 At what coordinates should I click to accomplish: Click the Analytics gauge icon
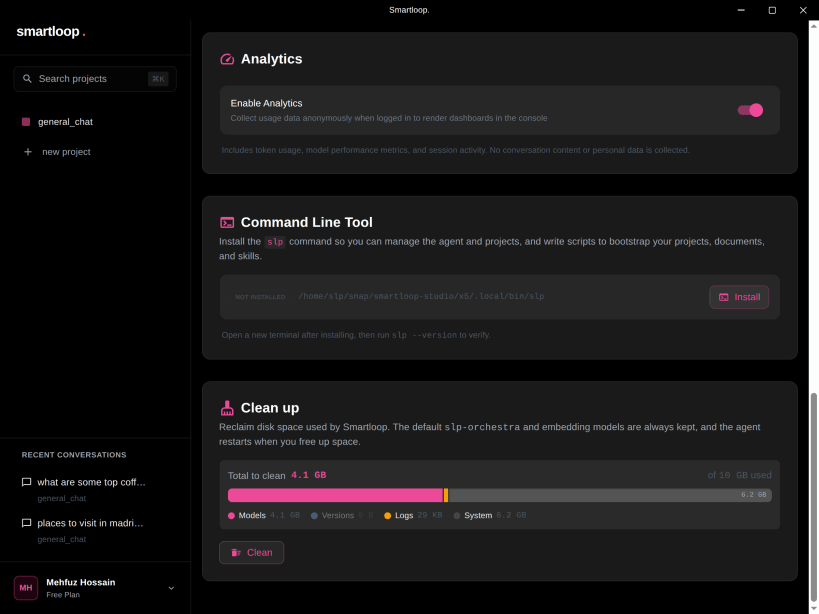(227, 59)
